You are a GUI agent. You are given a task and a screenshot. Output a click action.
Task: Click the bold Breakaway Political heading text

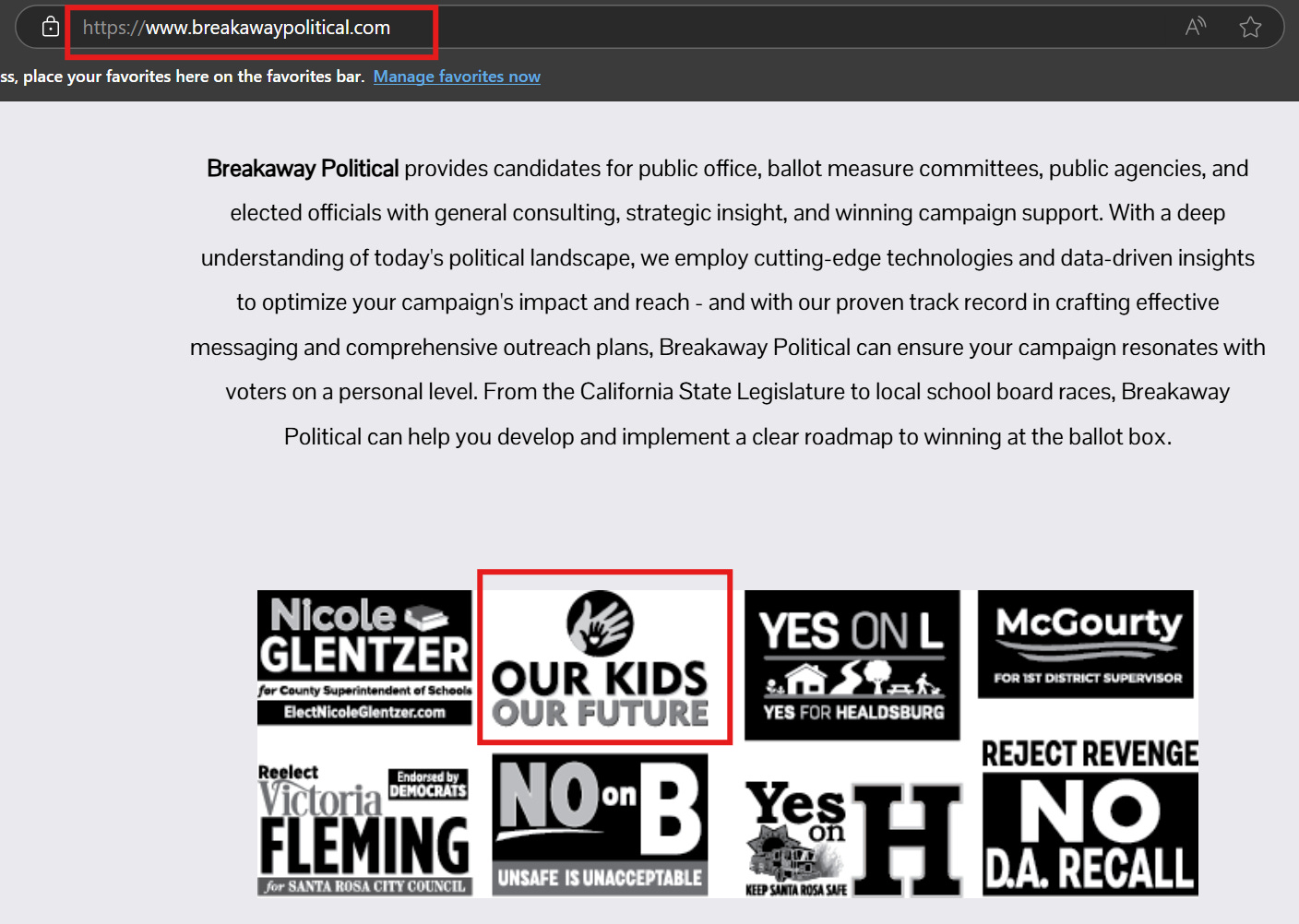(303, 169)
